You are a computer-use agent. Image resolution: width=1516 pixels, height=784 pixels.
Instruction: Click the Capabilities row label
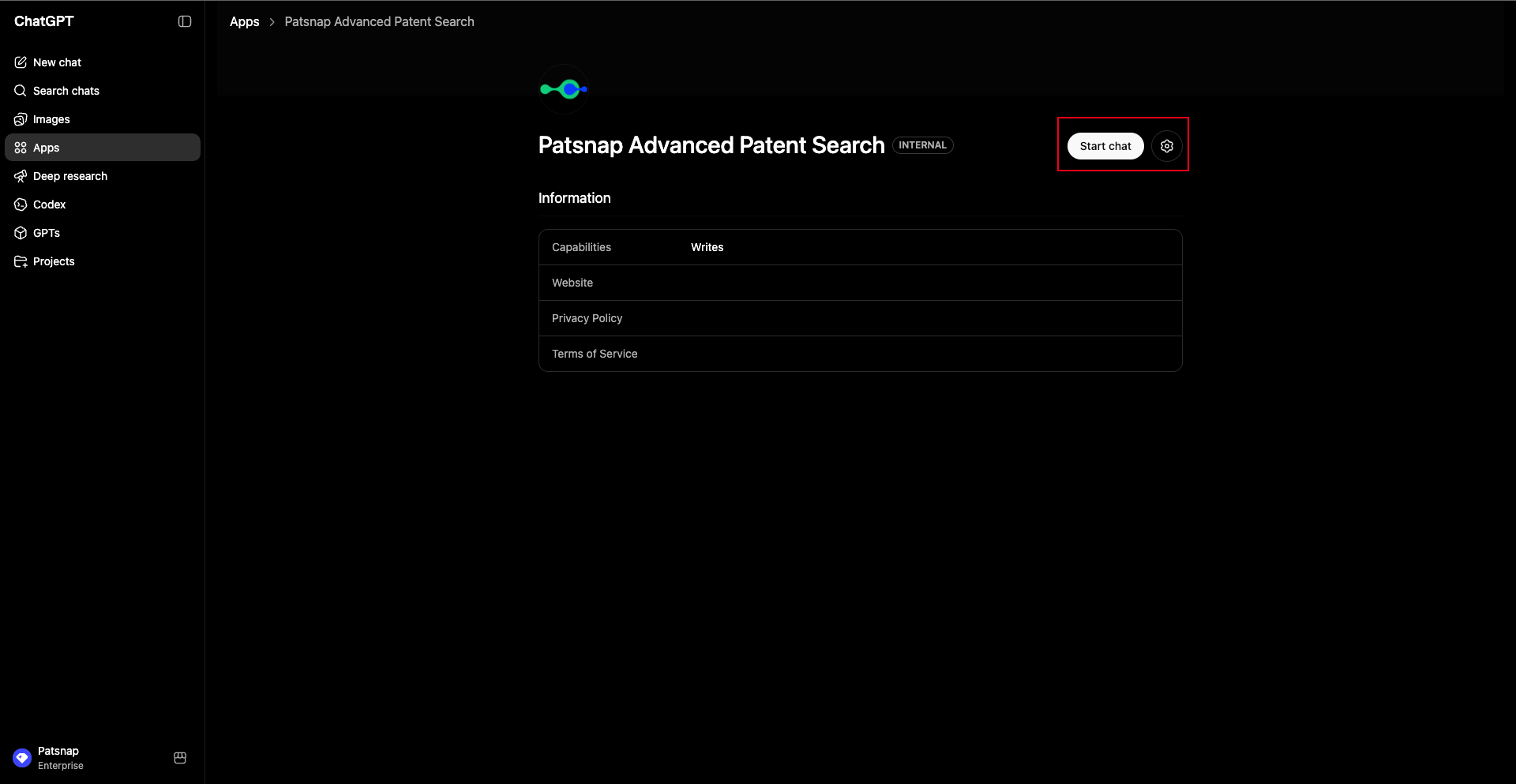click(582, 247)
